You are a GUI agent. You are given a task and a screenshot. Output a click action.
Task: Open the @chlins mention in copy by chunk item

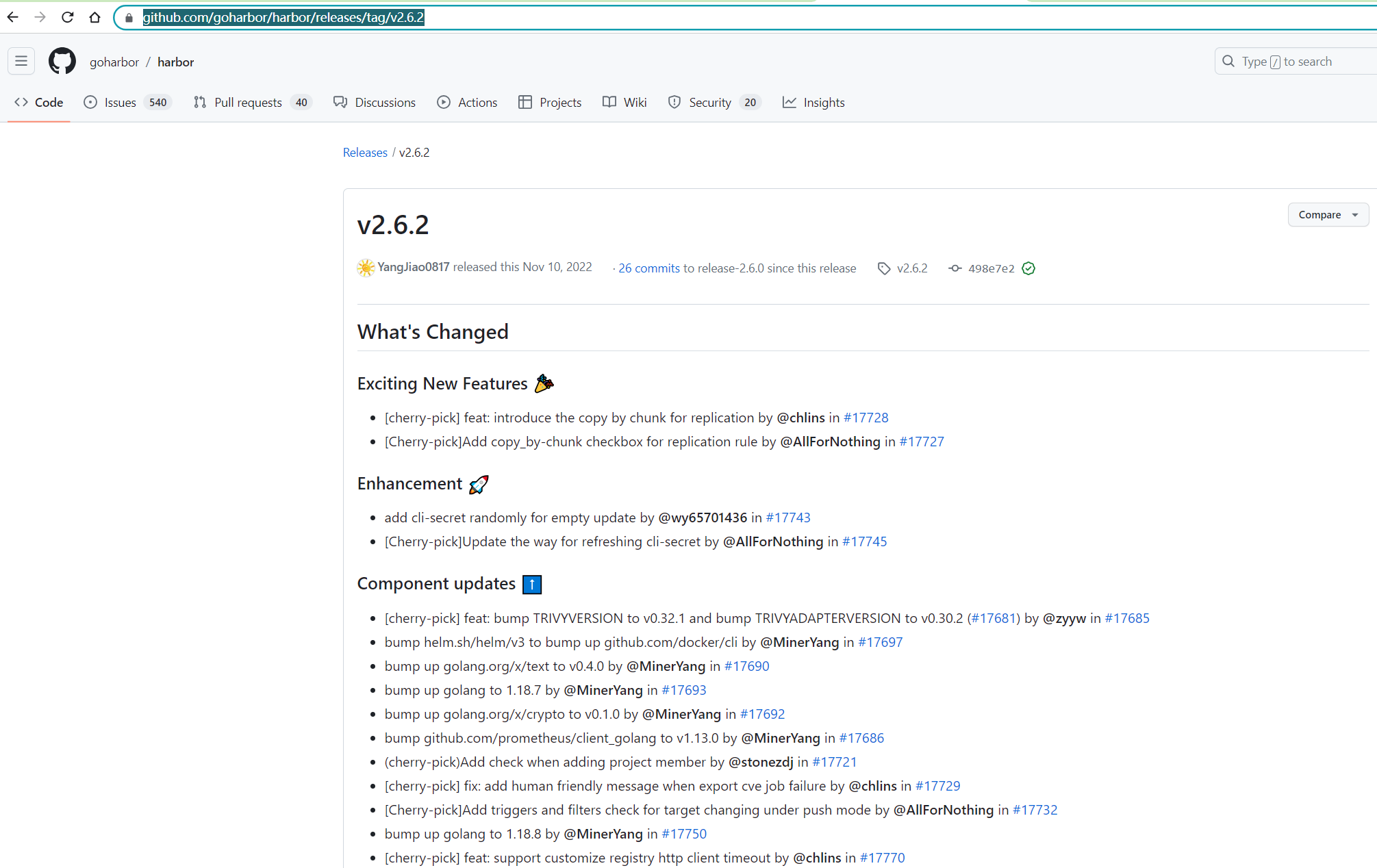pyautogui.click(x=800, y=418)
